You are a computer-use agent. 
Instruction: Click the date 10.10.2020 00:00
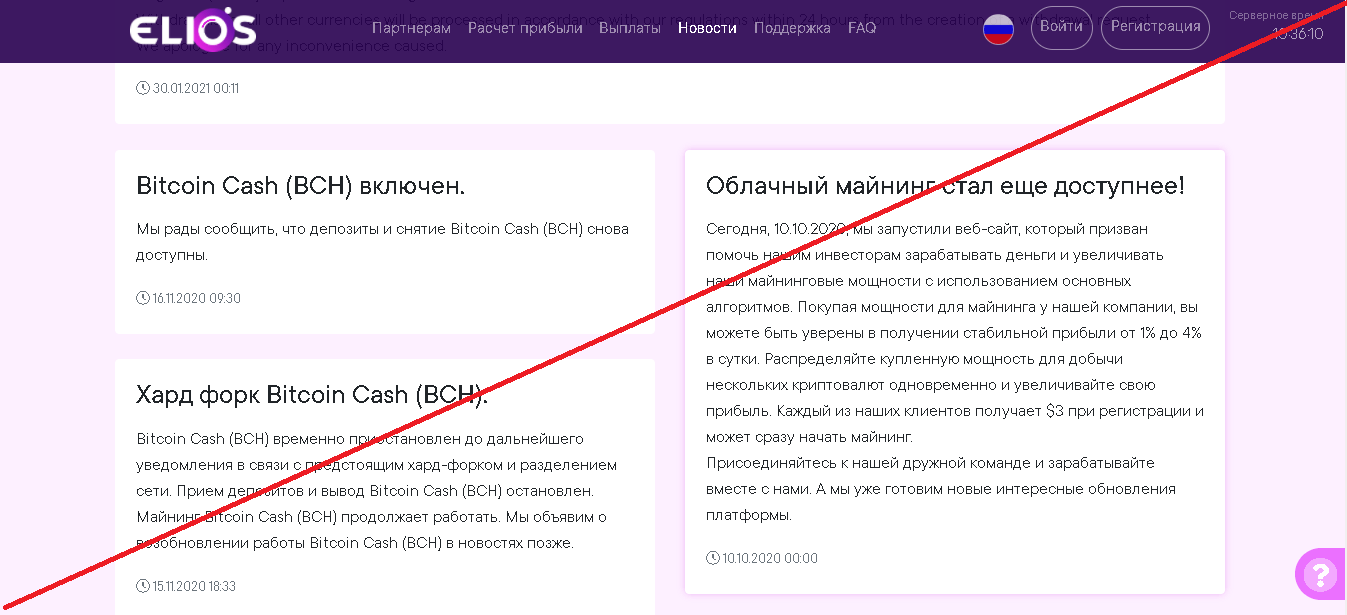click(x=770, y=558)
